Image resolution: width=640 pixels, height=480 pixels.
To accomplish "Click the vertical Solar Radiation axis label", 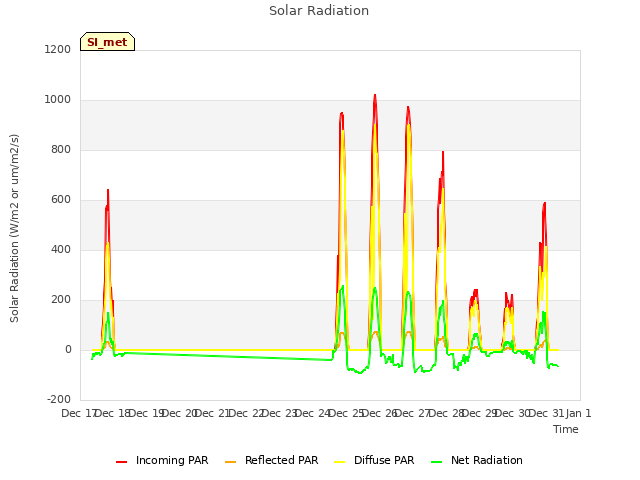I will [x=14, y=228].
